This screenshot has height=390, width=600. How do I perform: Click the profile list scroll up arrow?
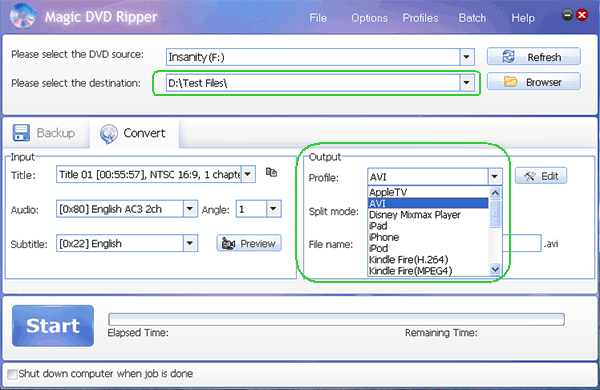pyautogui.click(x=495, y=193)
